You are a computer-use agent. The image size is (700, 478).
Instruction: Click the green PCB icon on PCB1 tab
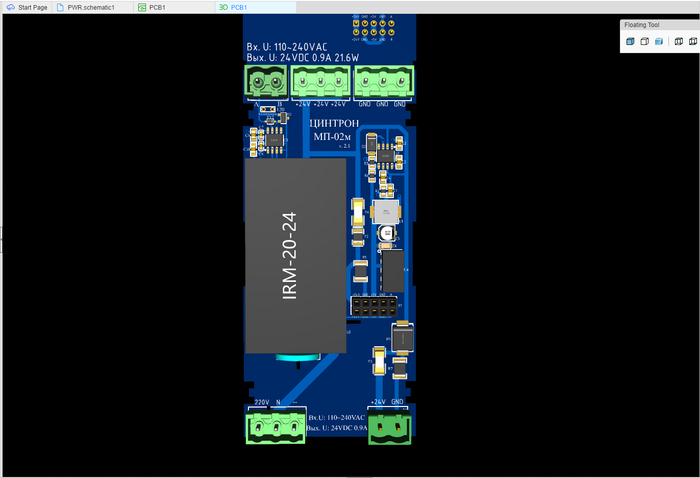click(142, 7)
